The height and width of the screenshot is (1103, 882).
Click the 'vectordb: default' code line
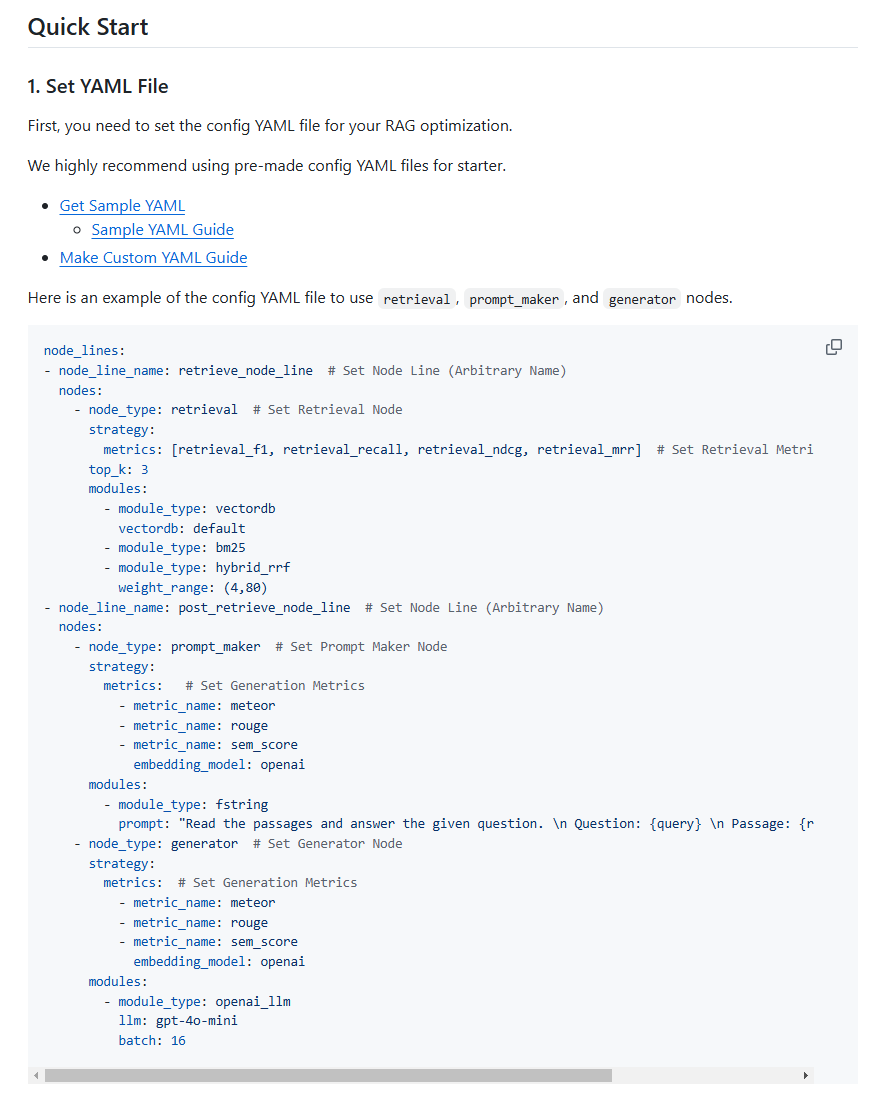[181, 528]
